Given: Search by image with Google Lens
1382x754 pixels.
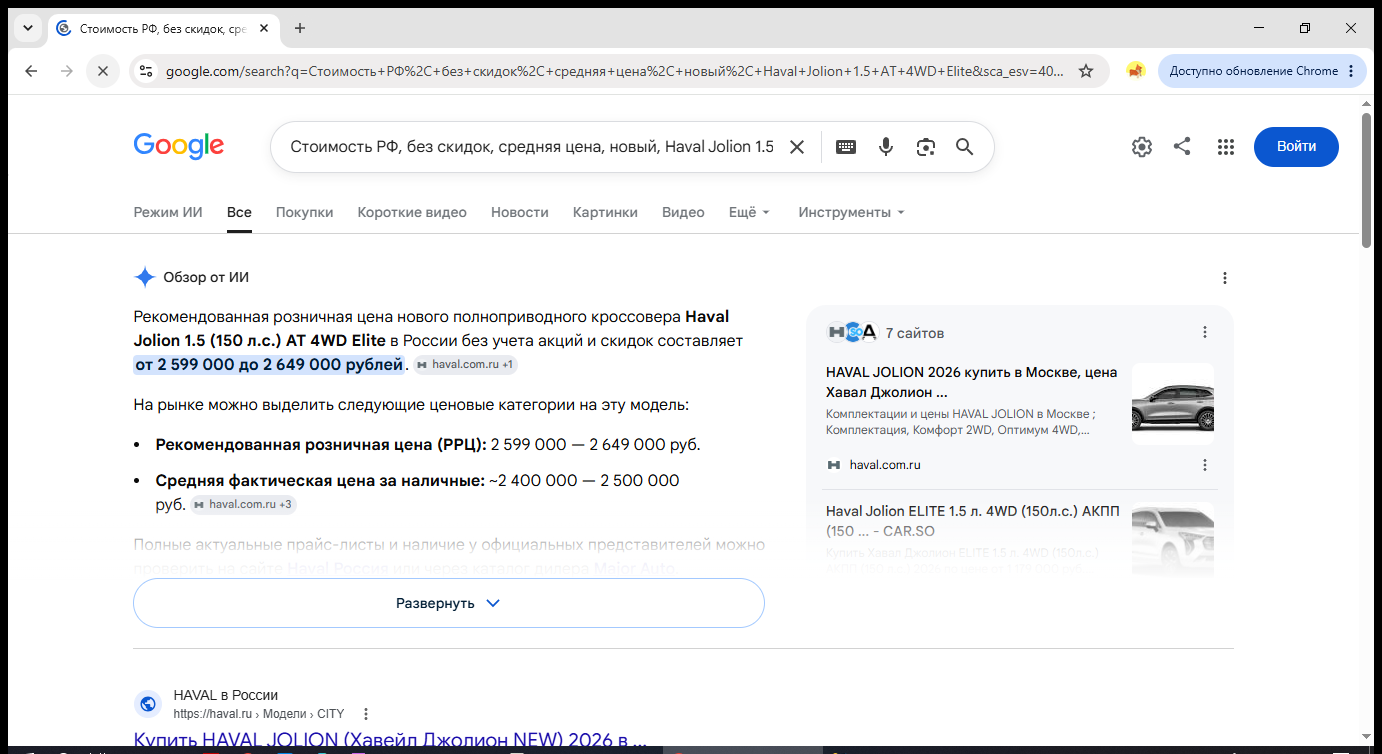Looking at the screenshot, I should 926,147.
